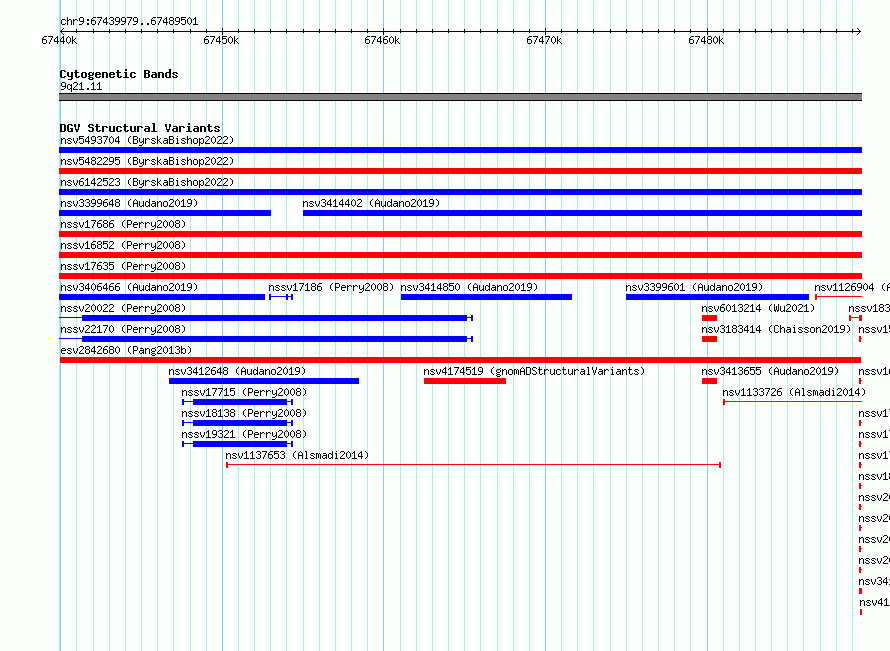Click the red bar under nssv16852
Screen dimensions: 890x651
coord(460,255)
